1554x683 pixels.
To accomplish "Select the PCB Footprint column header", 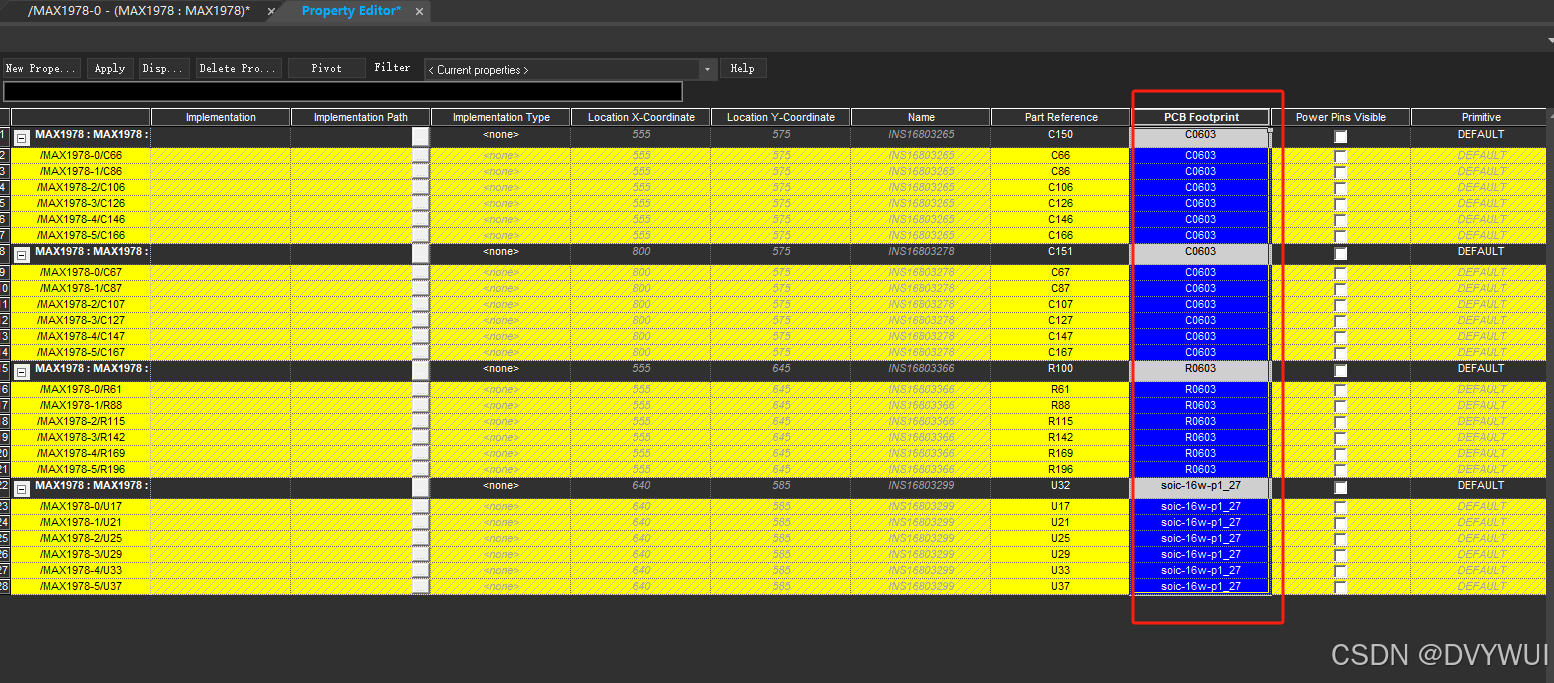I will 1201,117.
